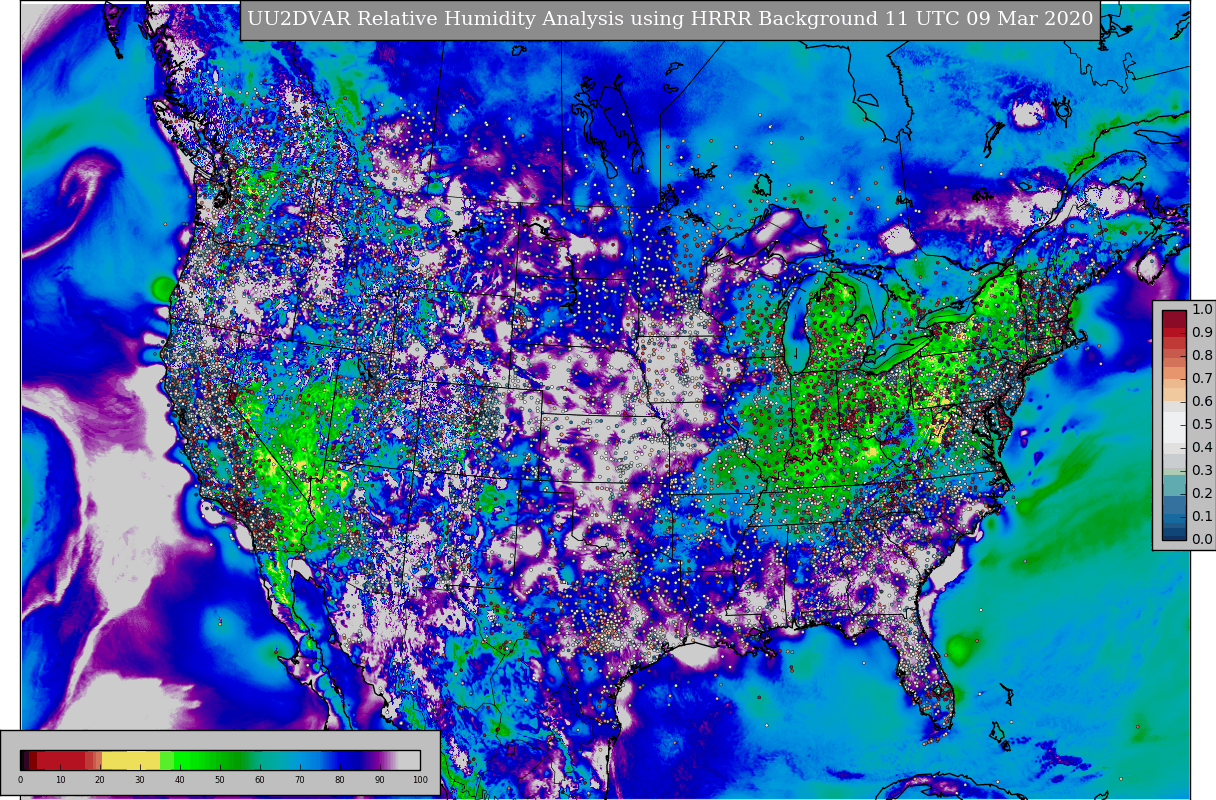Click the 0.5 label on the right colorbar
Viewport: 1216px width, 800px height.
pyautogui.click(x=1202, y=425)
